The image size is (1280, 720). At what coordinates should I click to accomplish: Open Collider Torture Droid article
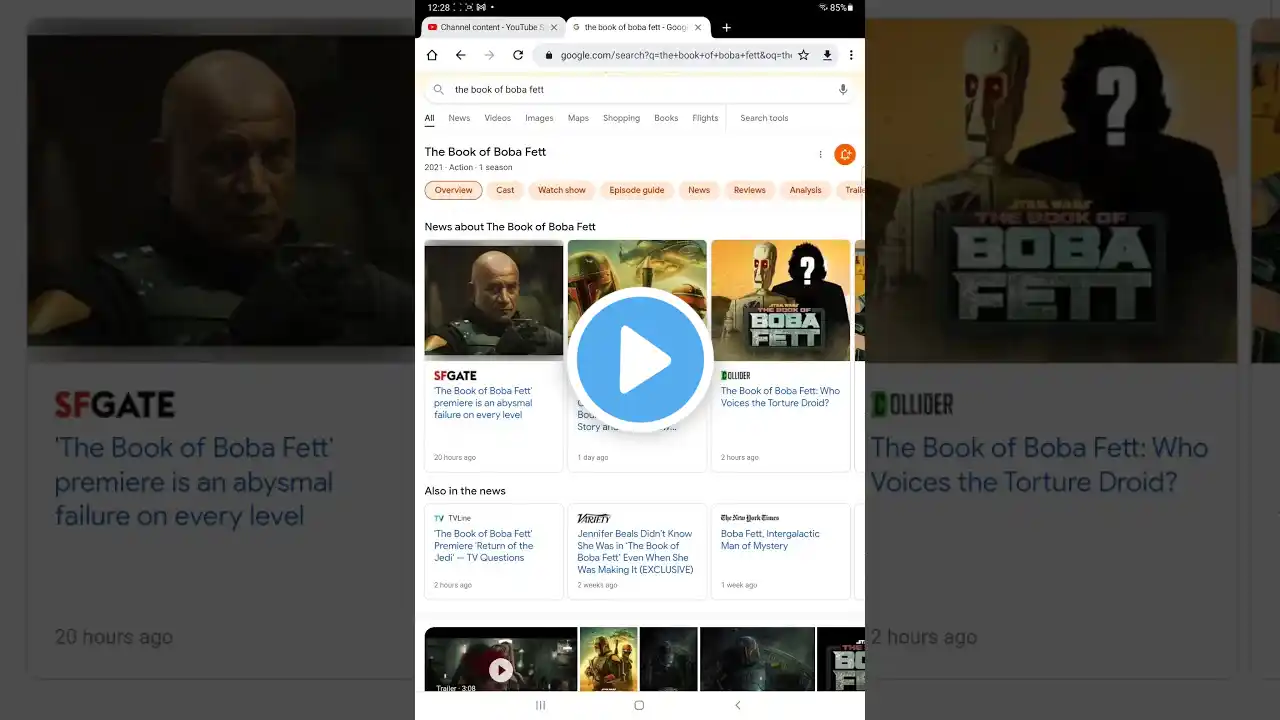(780, 397)
